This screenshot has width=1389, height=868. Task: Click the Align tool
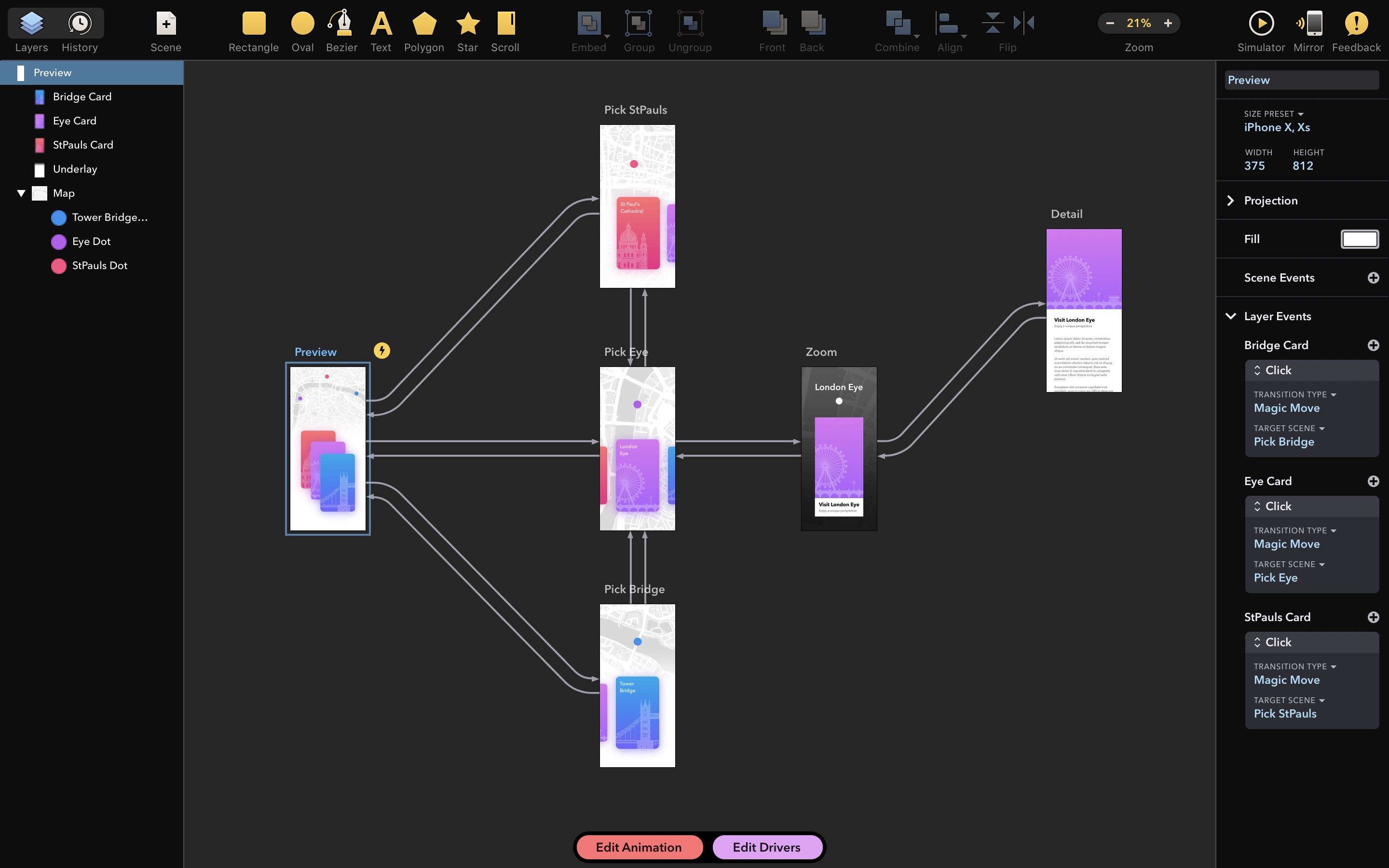tap(947, 30)
